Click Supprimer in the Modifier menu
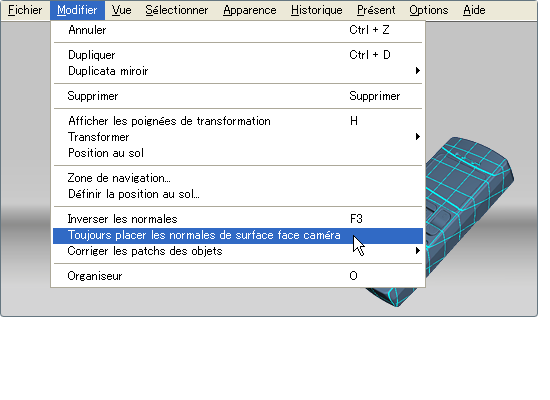Viewport: 550px width, 400px height. pyautogui.click(x=238, y=96)
